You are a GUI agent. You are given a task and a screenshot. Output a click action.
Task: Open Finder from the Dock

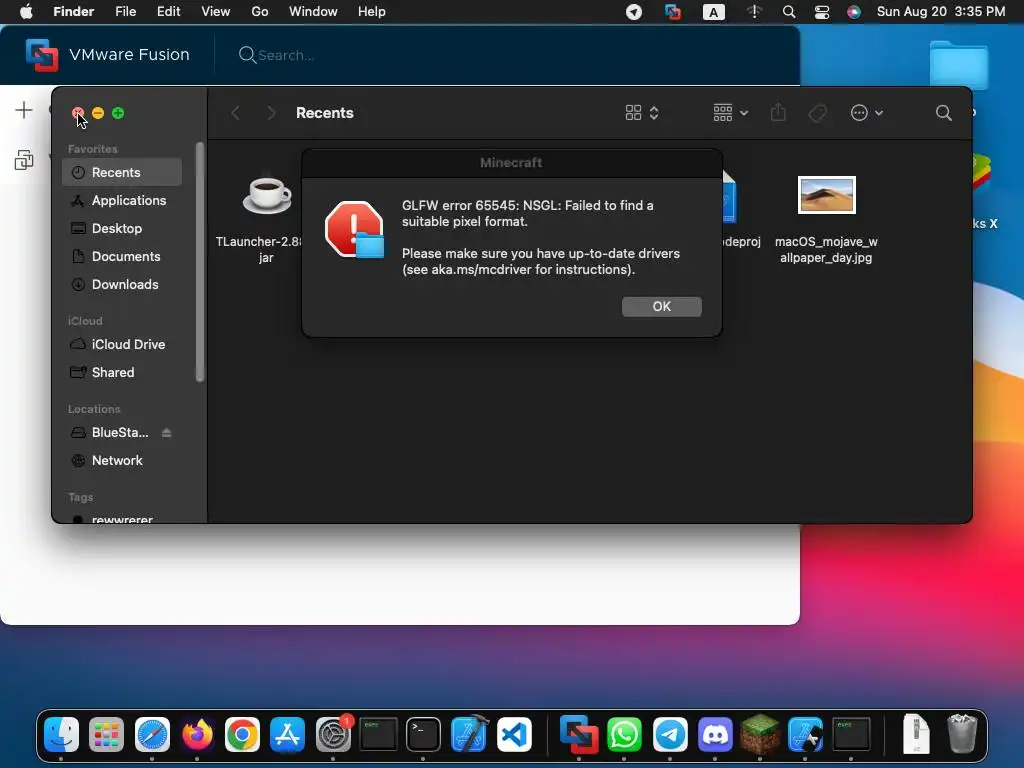coord(61,734)
